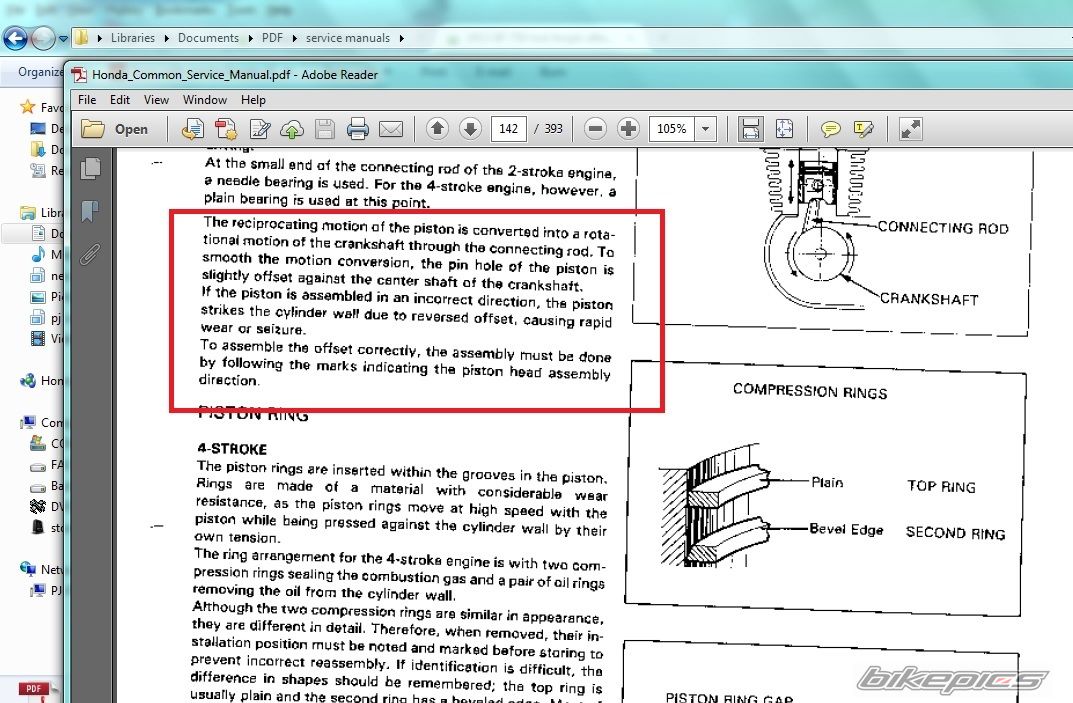Go to previous page up arrow
1073x703 pixels.
coord(437,128)
